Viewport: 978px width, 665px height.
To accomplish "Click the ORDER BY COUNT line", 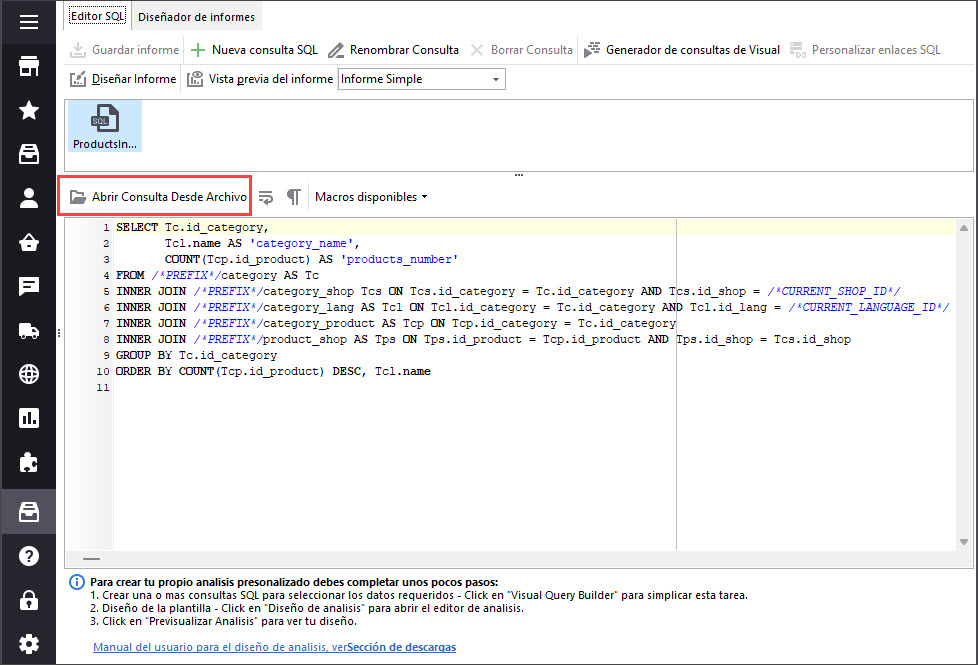I will [x=273, y=372].
